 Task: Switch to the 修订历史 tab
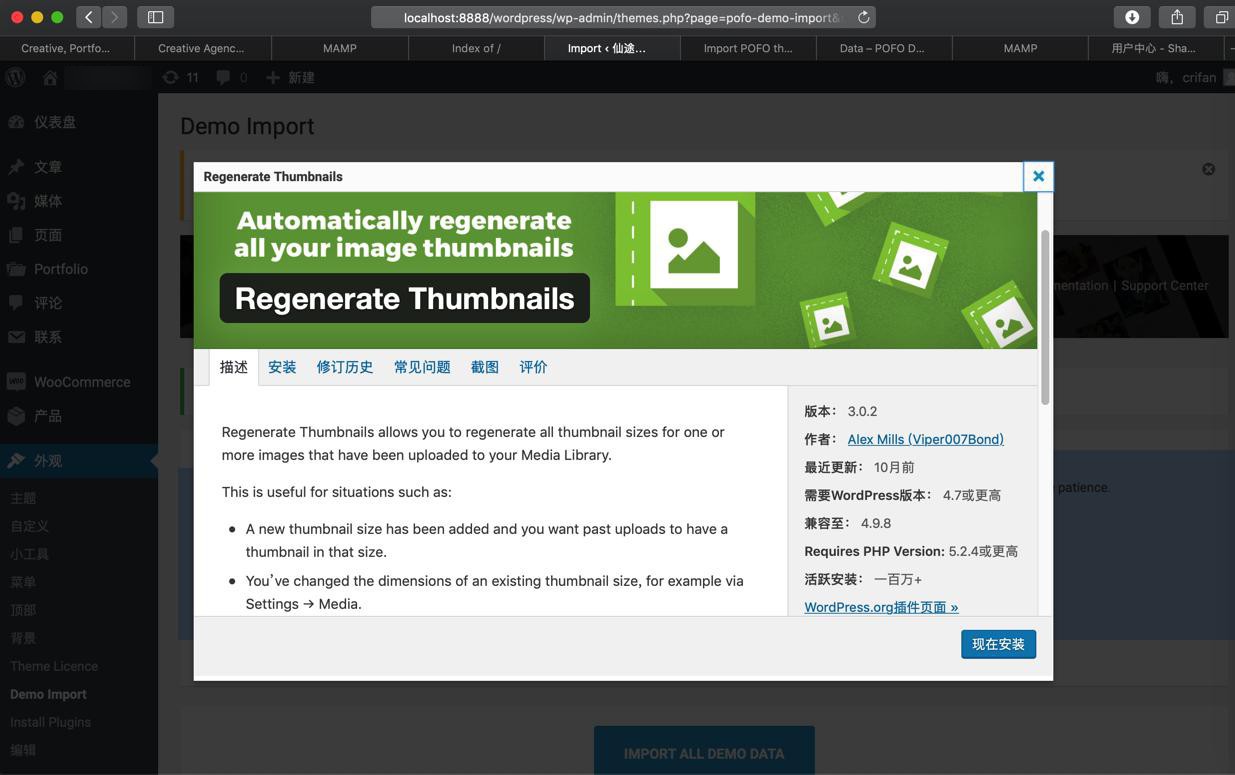click(x=345, y=367)
